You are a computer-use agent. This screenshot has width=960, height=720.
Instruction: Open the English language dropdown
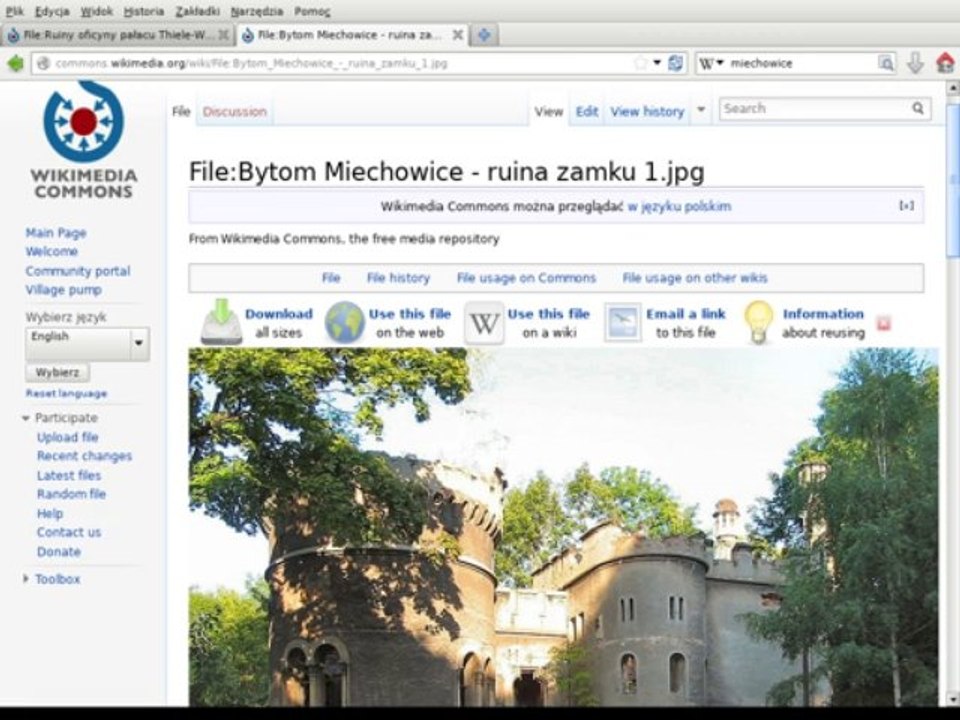coord(88,343)
